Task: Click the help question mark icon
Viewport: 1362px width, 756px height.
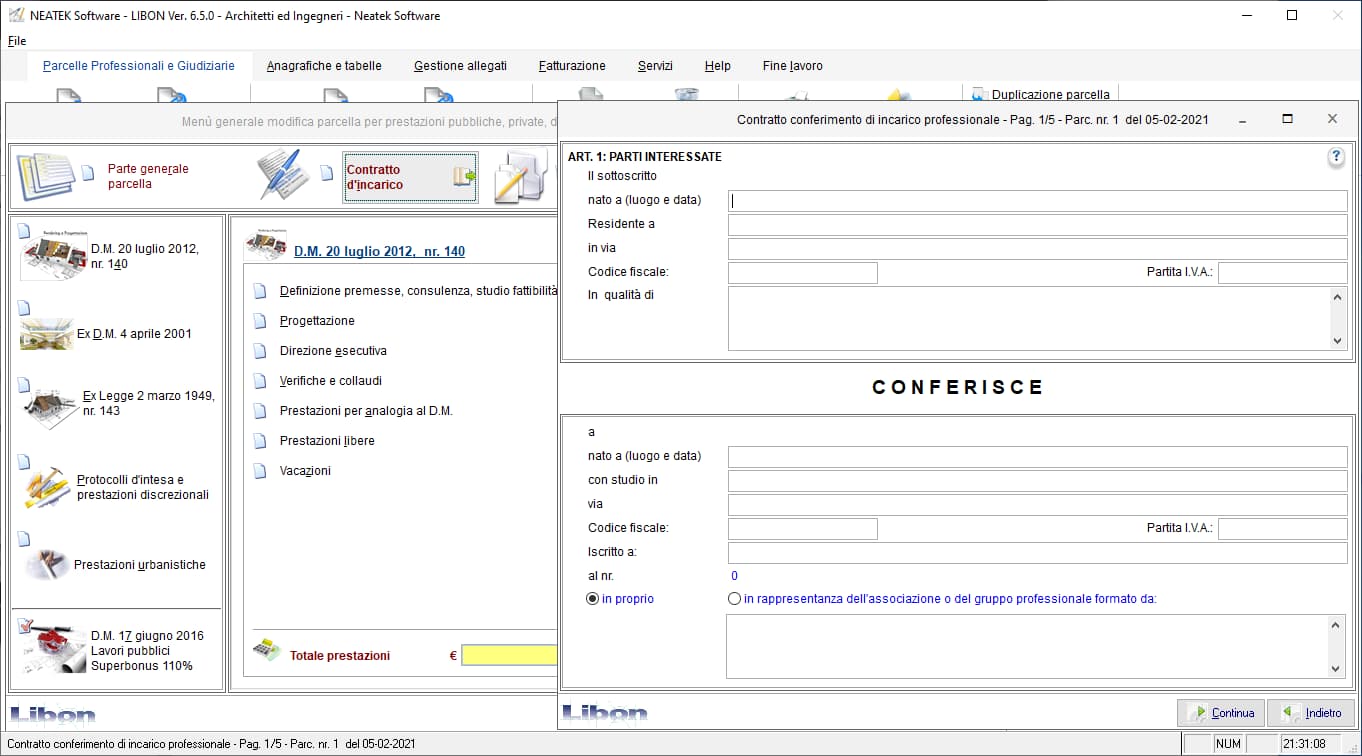Action: tap(1335, 157)
